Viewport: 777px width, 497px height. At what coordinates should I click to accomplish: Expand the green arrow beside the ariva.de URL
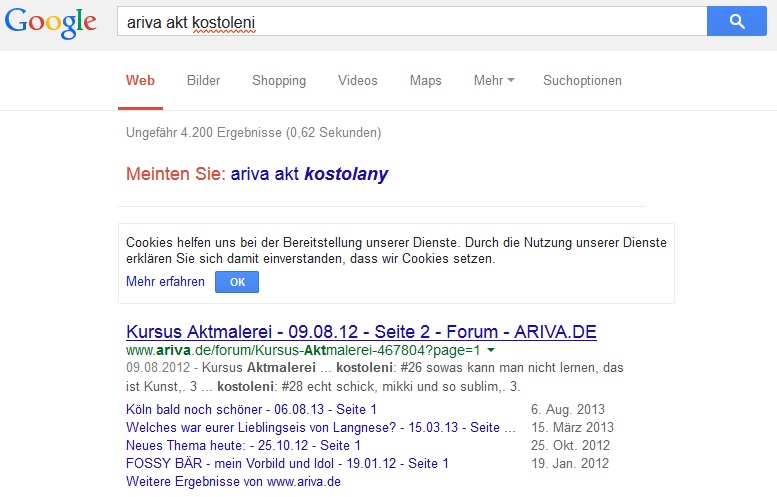[491, 350]
